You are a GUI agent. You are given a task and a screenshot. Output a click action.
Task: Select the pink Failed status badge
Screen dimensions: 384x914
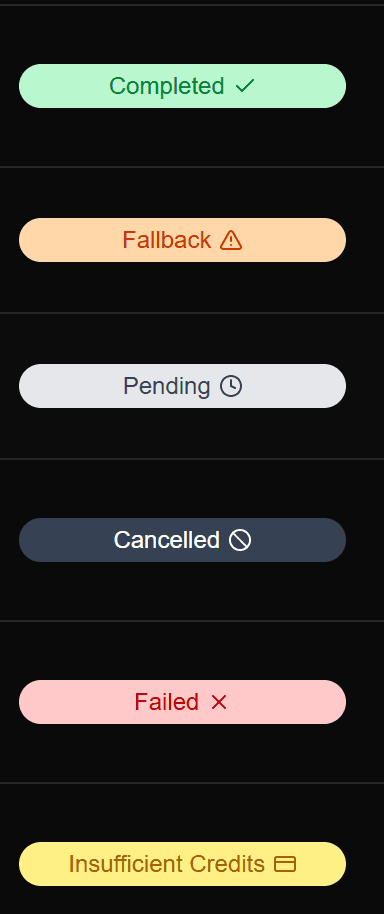pyautogui.click(x=182, y=702)
